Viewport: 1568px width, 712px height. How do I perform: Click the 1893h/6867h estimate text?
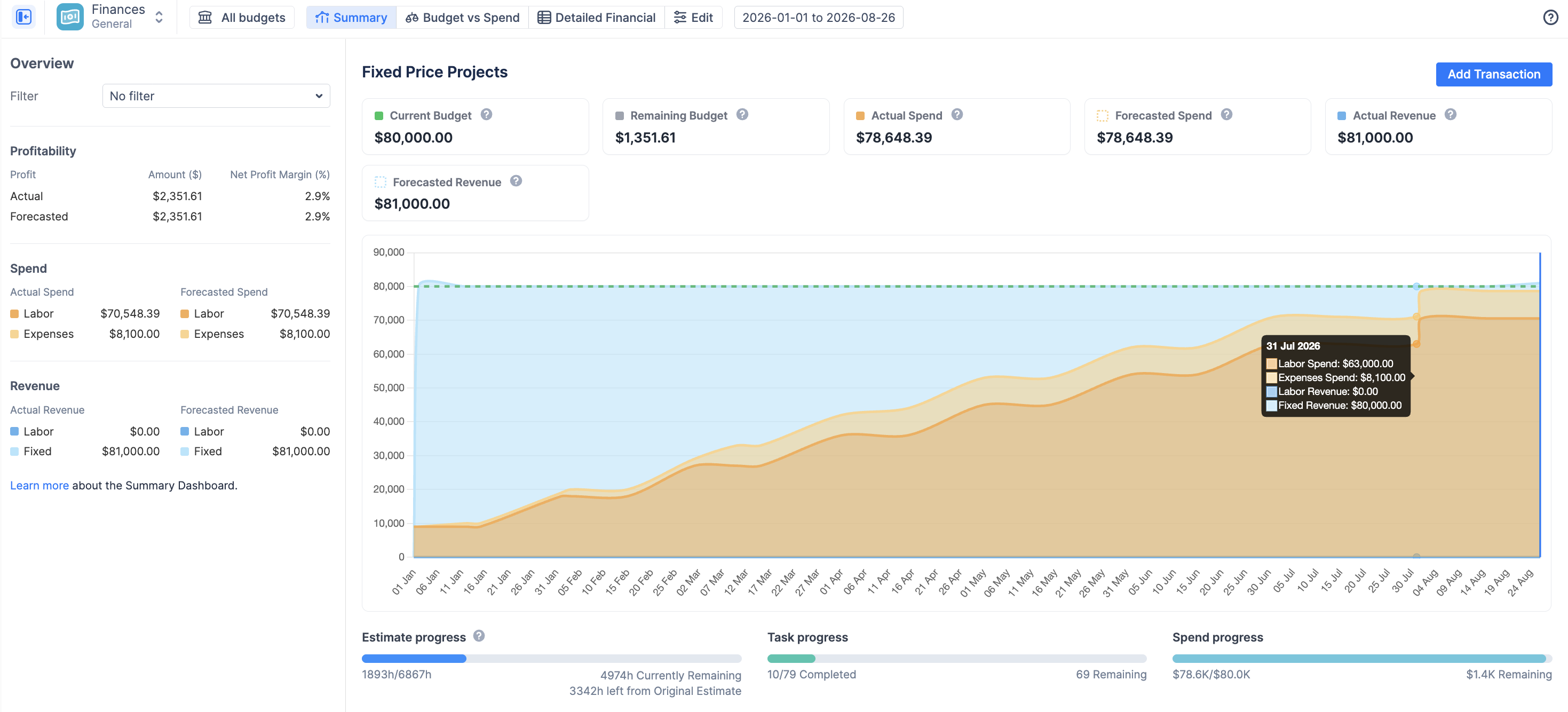coord(396,674)
